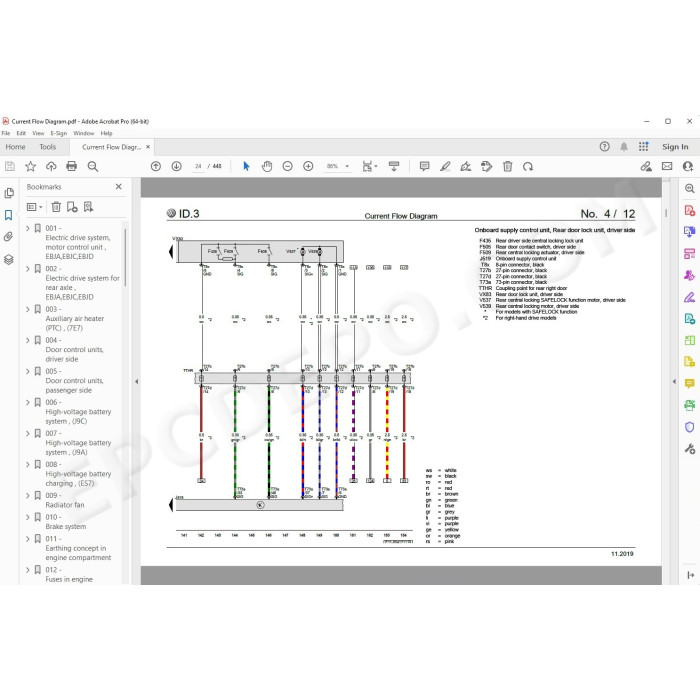The height and width of the screenshot is (700, 700).
Task: Open the E-Sign menu
Action: pyautogui.click(x=58, y=133)
